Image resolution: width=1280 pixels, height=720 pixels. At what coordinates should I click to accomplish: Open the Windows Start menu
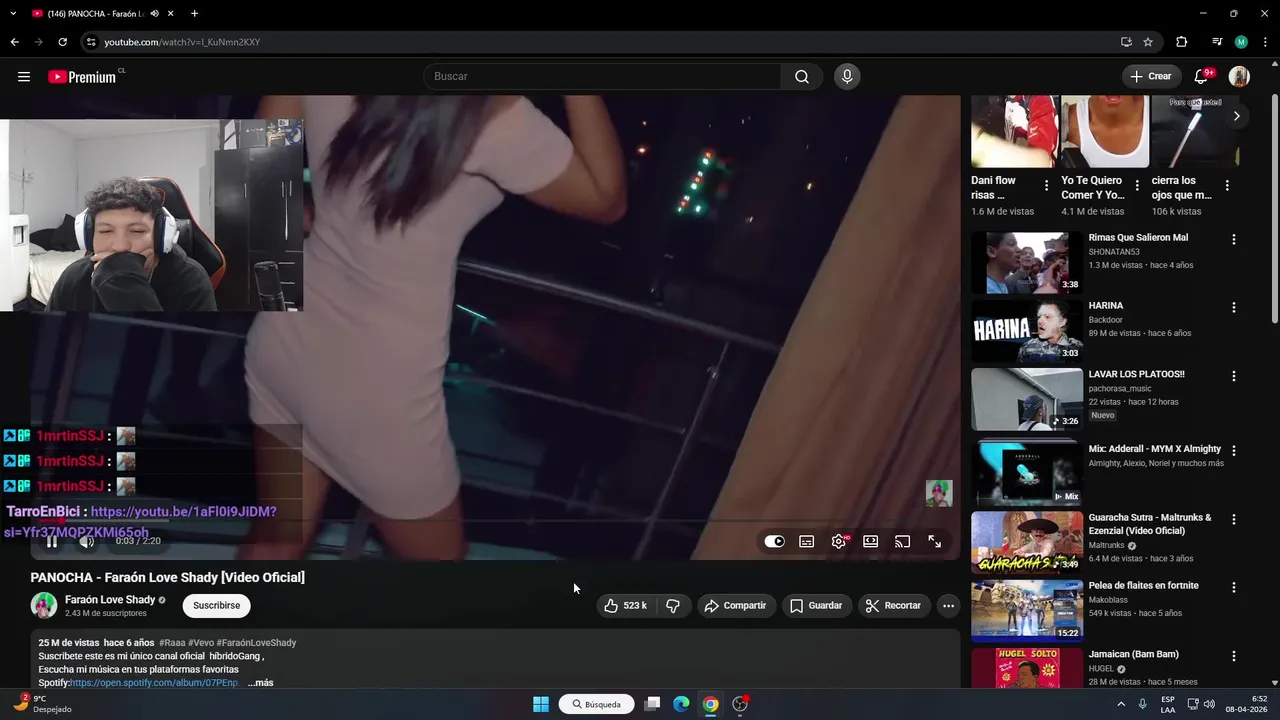click(541, 704)
